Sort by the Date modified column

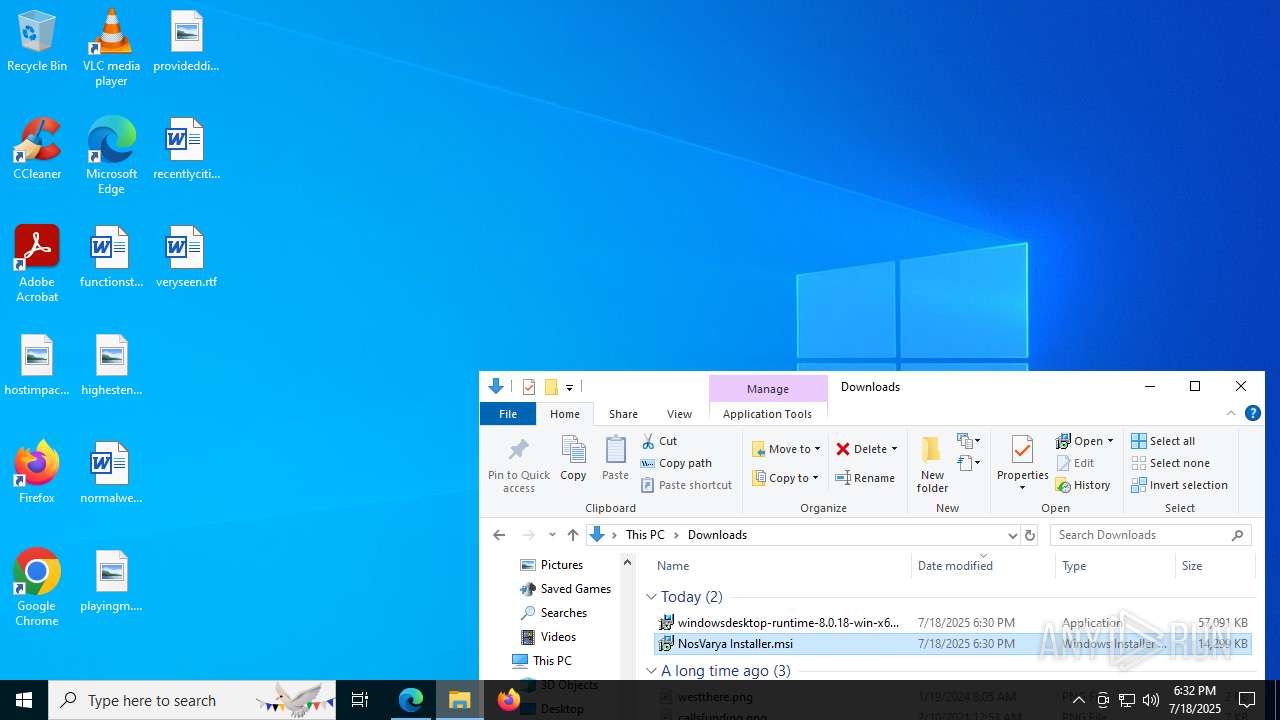coord(983,566)
